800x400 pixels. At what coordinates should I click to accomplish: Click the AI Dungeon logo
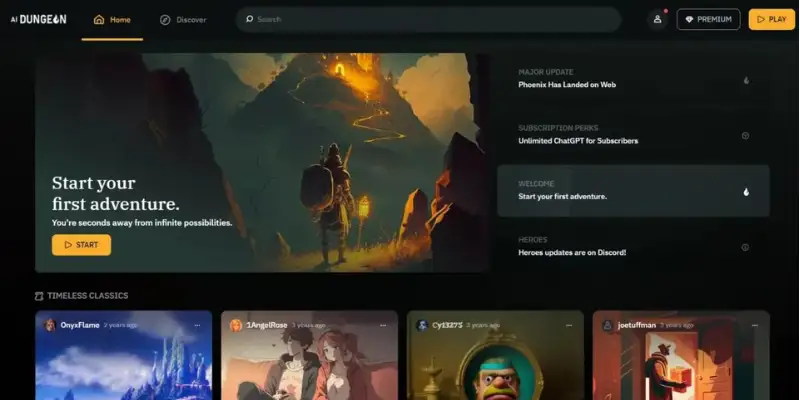coord(38,19)
